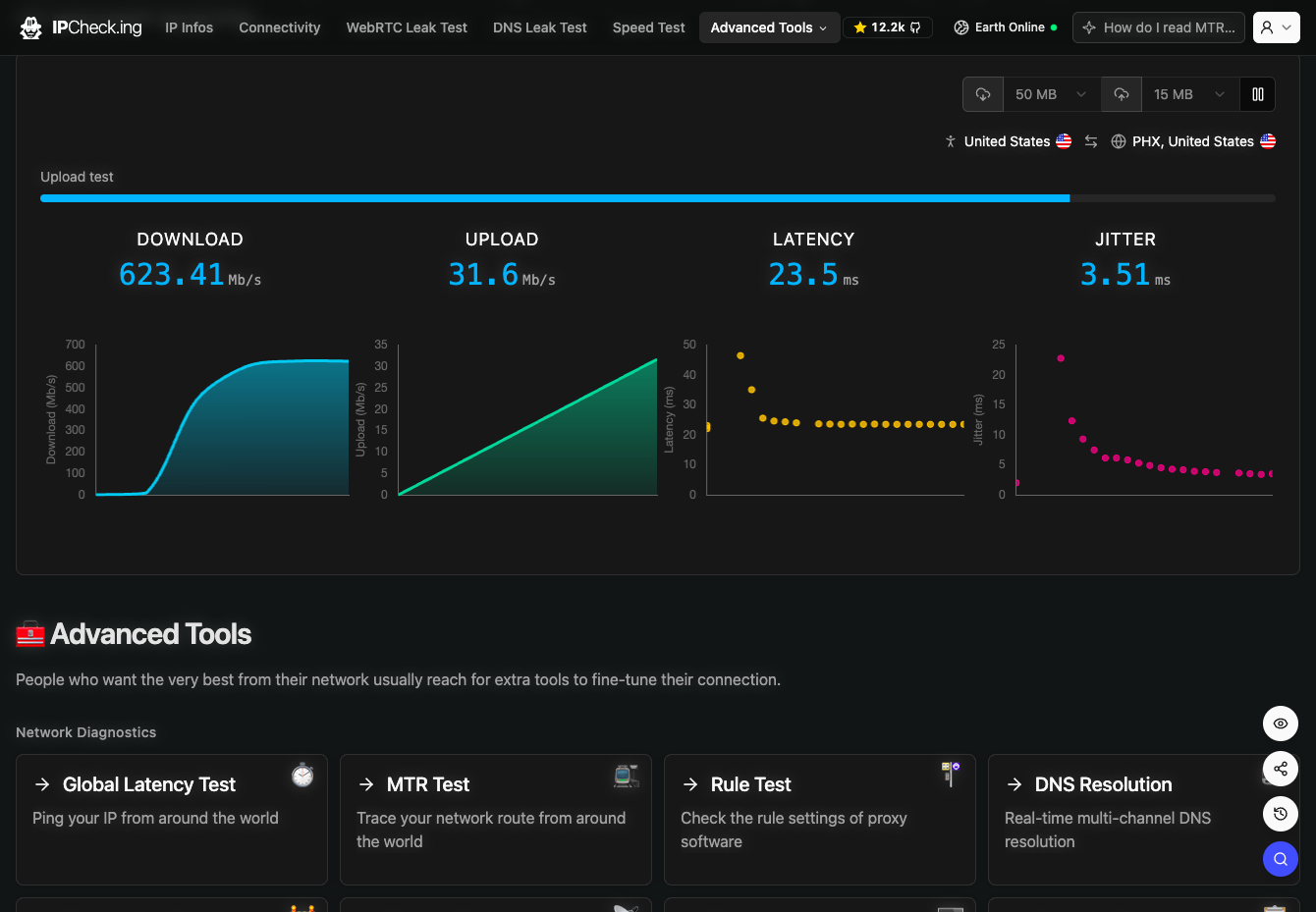Screen dimensions: 1316x912
Task: Click the stopwatch icon on Global Latency Test
Action: click(302, 775)
